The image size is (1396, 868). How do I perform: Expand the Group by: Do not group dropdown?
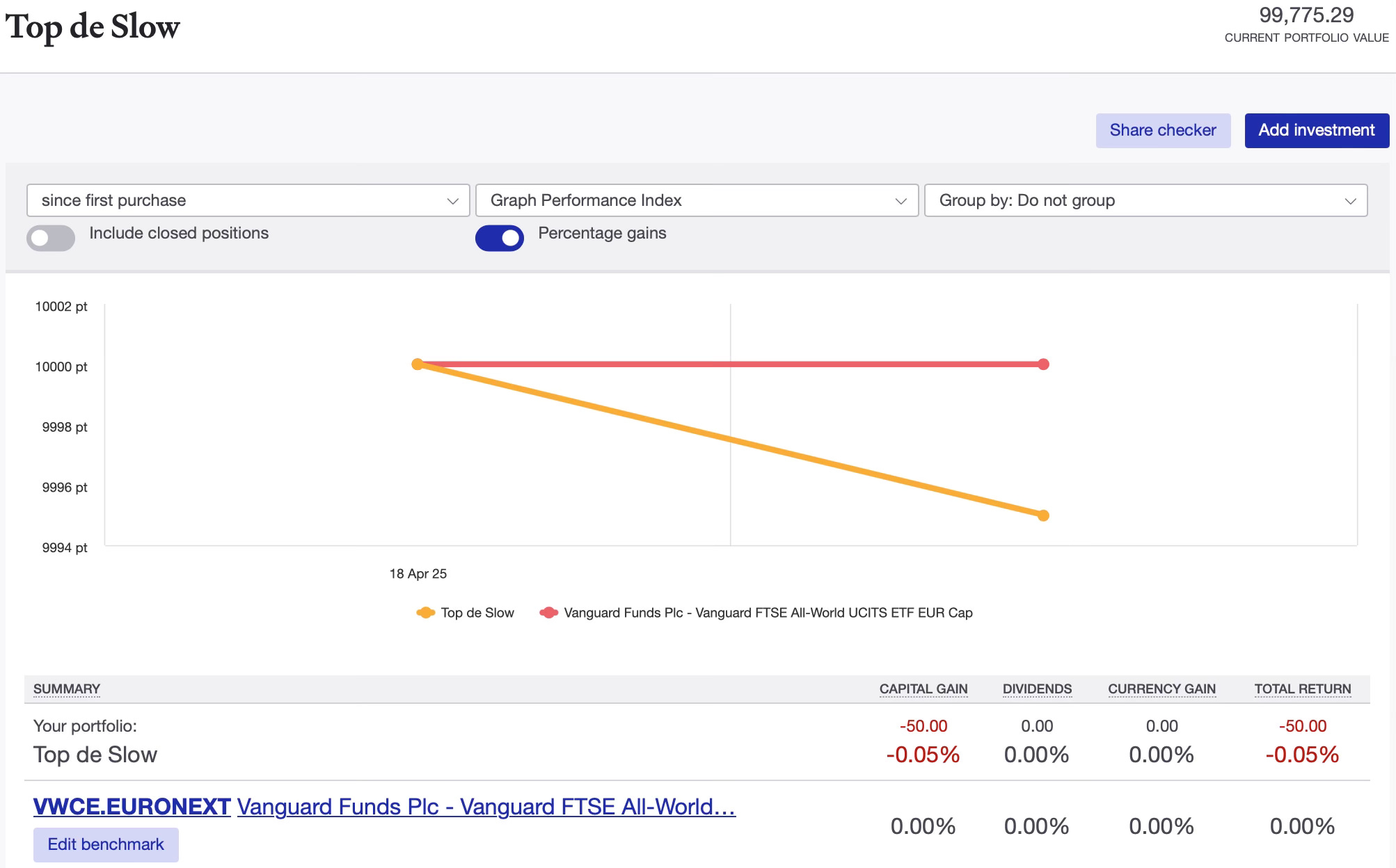[x=1146, y=200]
